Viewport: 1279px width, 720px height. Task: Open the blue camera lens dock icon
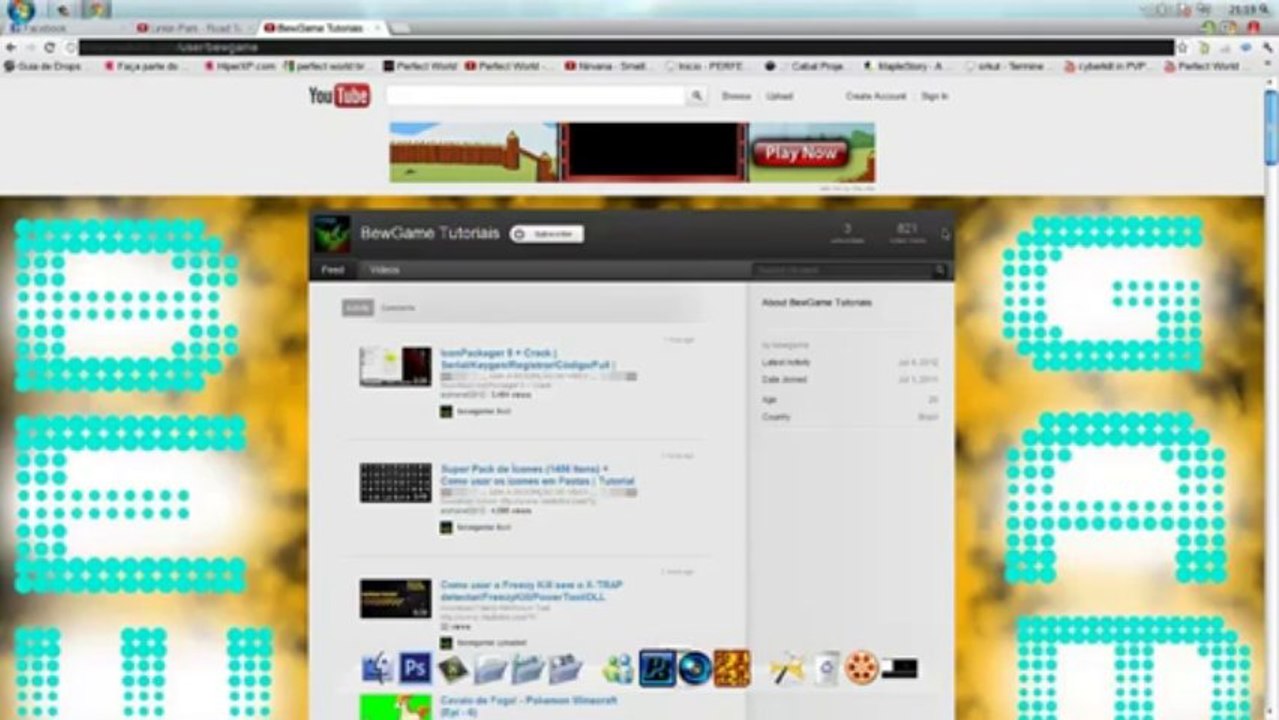(x=694, y=668)
